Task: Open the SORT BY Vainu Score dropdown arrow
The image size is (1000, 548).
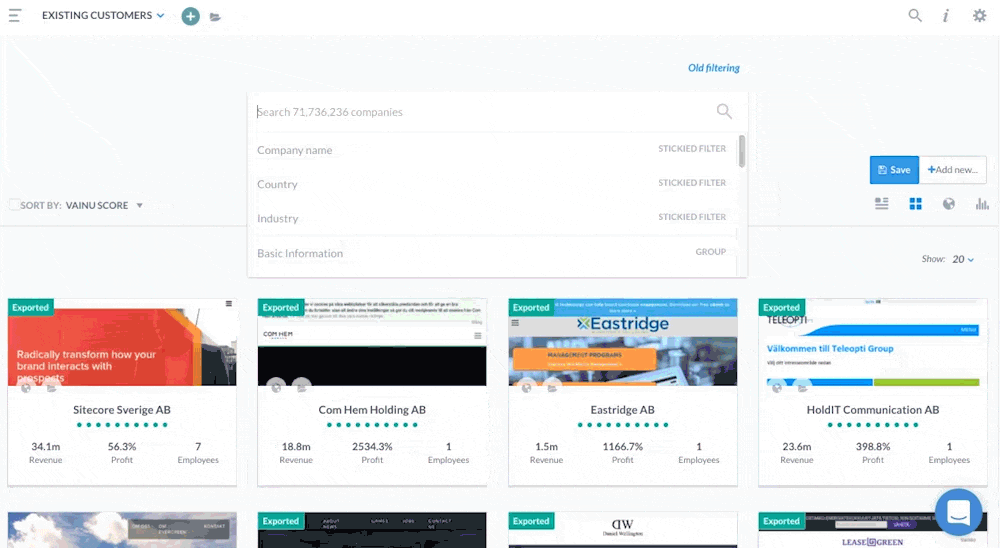Action: pyautogui.click(x=139, y=205)
